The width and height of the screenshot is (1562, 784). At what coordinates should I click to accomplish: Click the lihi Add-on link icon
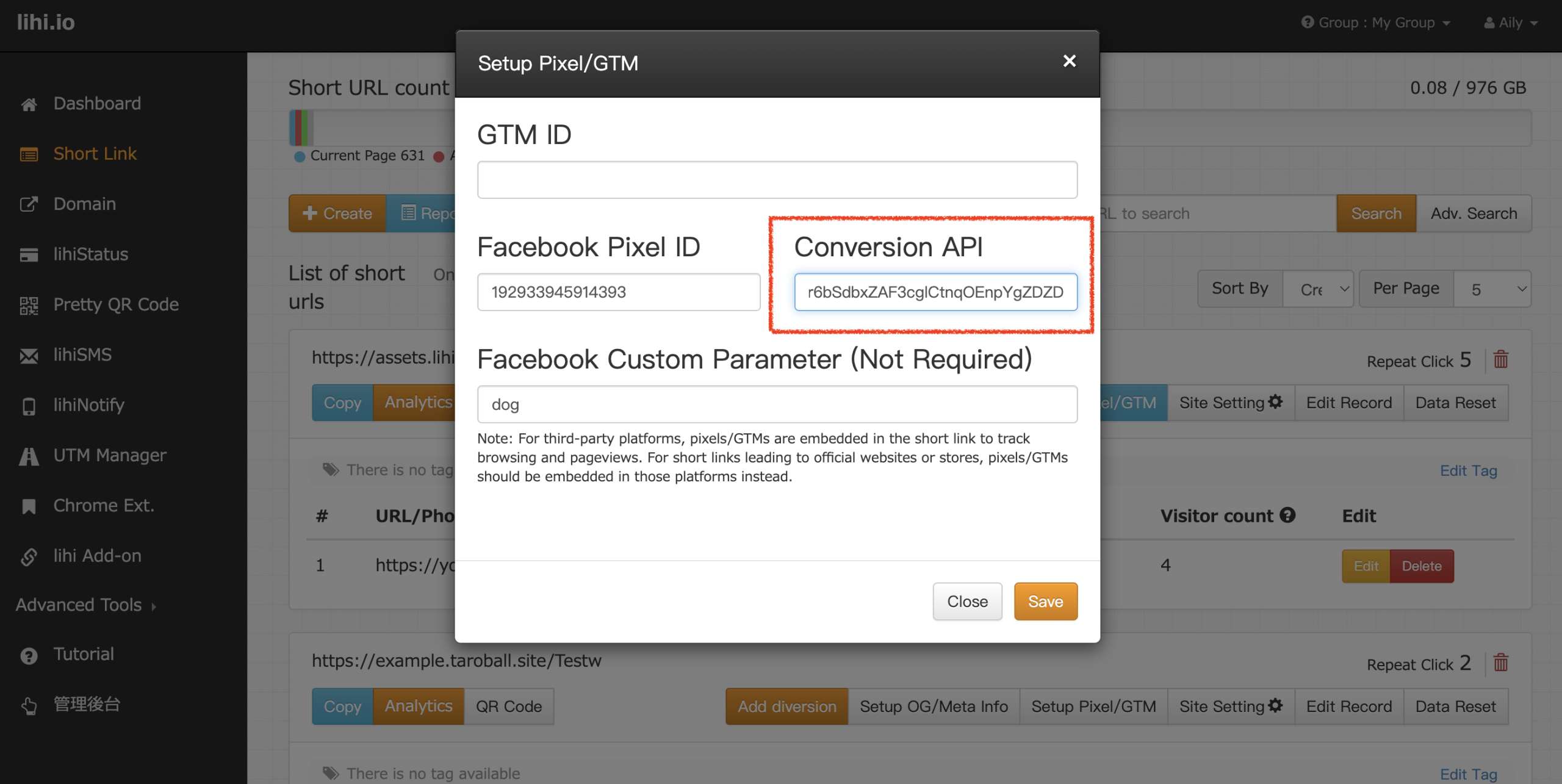[x=29, y=556]
